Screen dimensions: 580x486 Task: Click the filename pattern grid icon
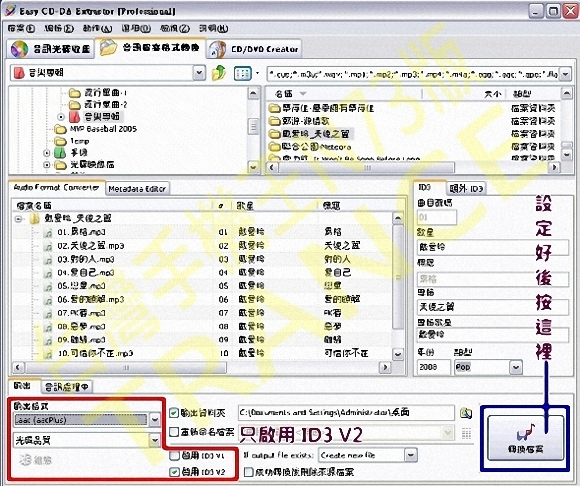click(466, 433)
